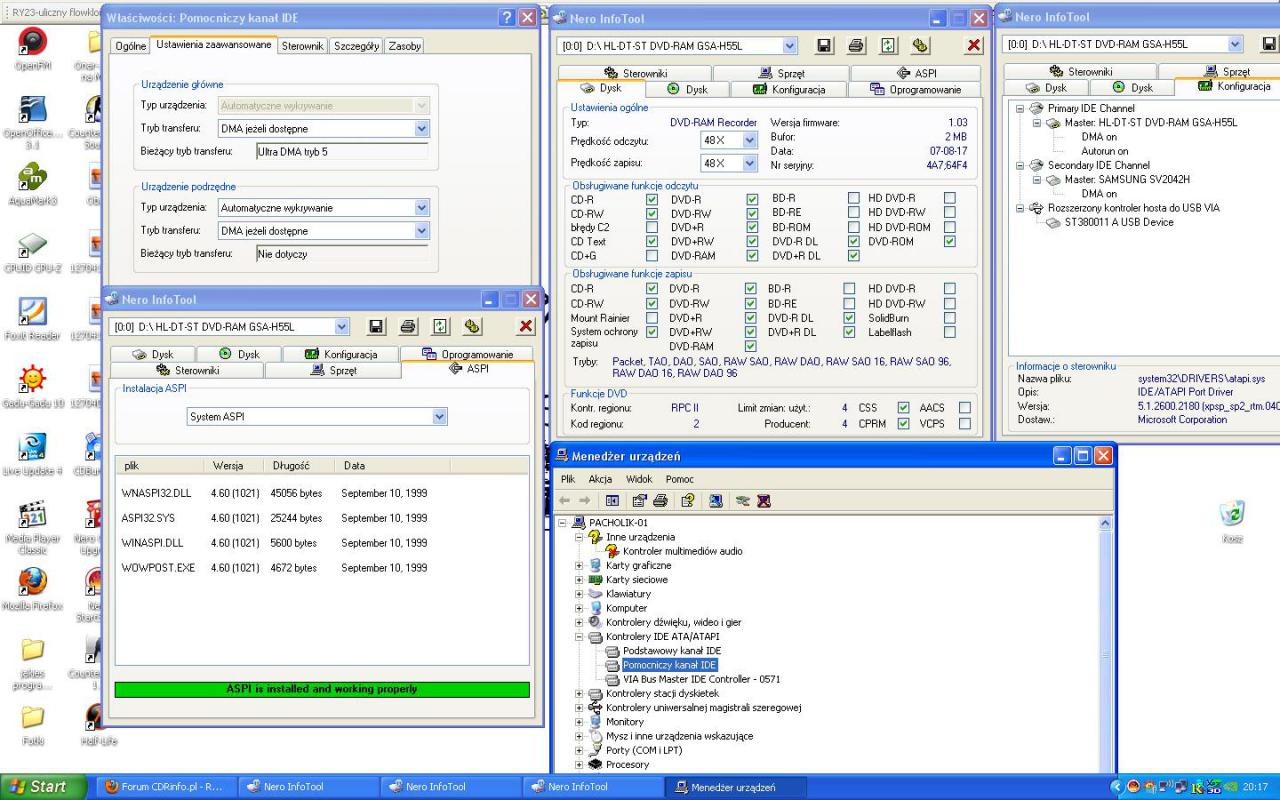Image resolution: width=1280 pixels, height=800 pixels.
Task: Click Właściwości dialog help question-mark button
Action: point(506,18)
